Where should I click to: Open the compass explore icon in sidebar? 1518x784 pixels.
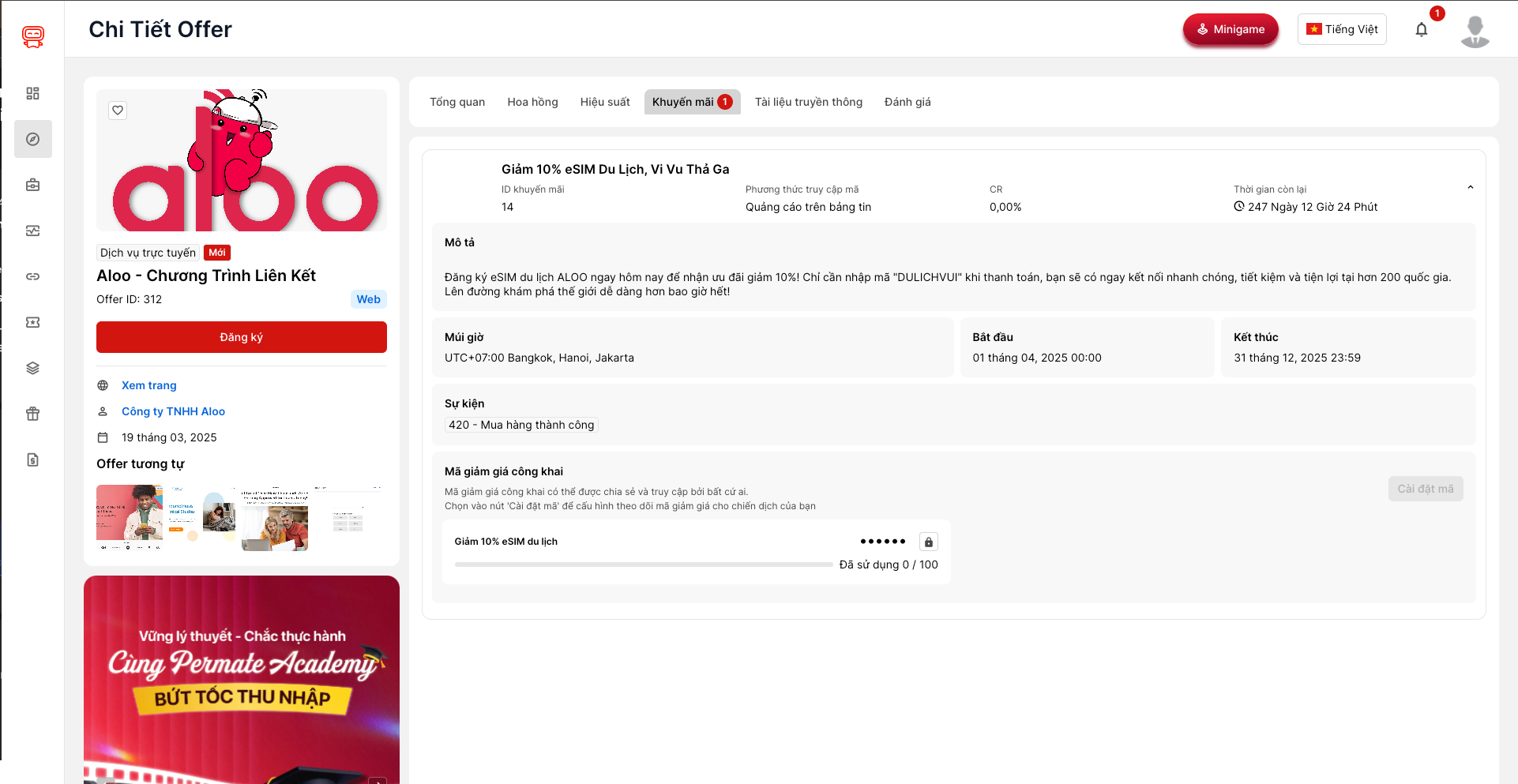32,139
